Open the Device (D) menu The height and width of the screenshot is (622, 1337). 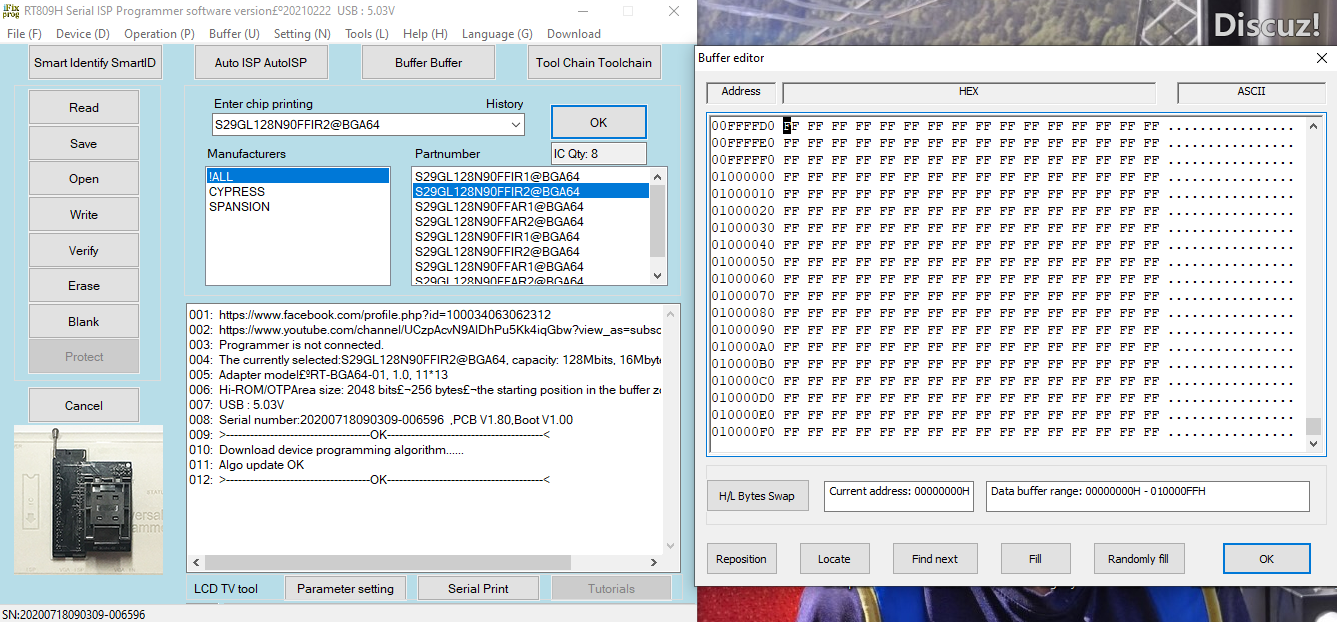tap(82, 33)
